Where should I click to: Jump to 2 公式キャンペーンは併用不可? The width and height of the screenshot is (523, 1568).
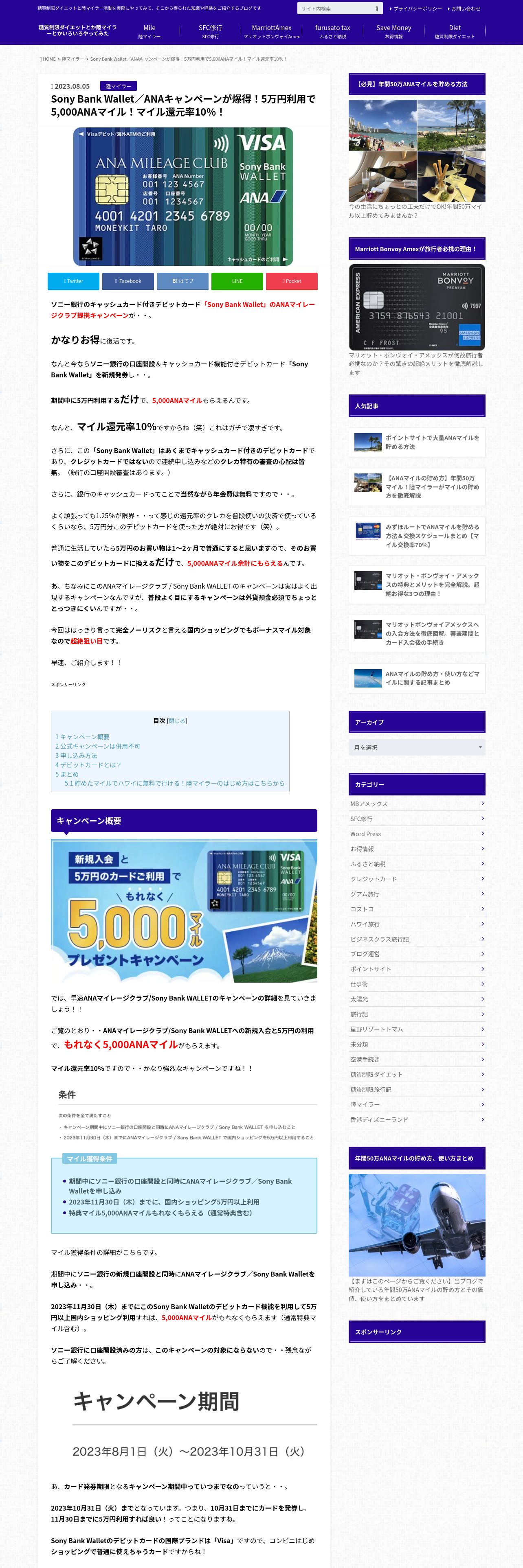click(97, 746)
